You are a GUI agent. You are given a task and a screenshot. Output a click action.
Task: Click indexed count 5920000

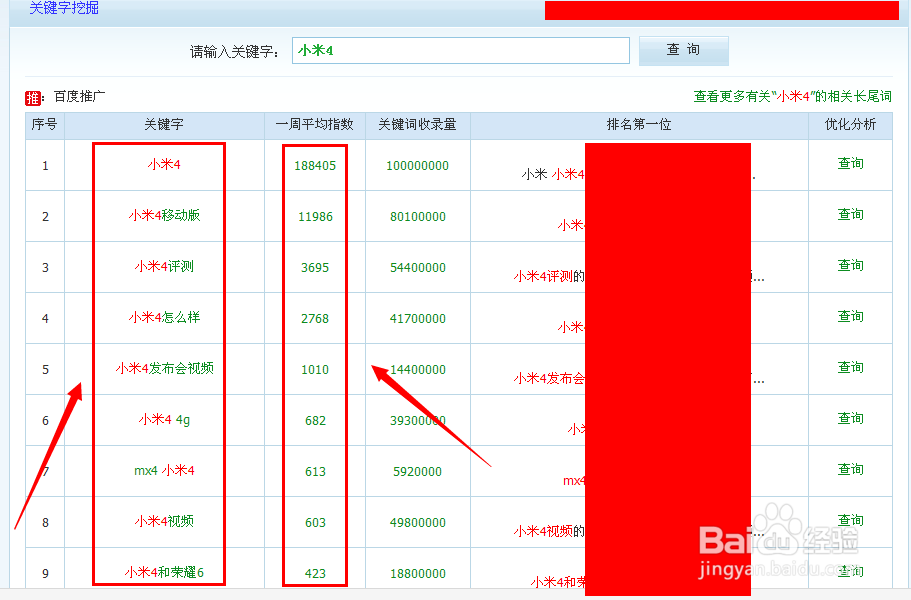coord(417,472)
